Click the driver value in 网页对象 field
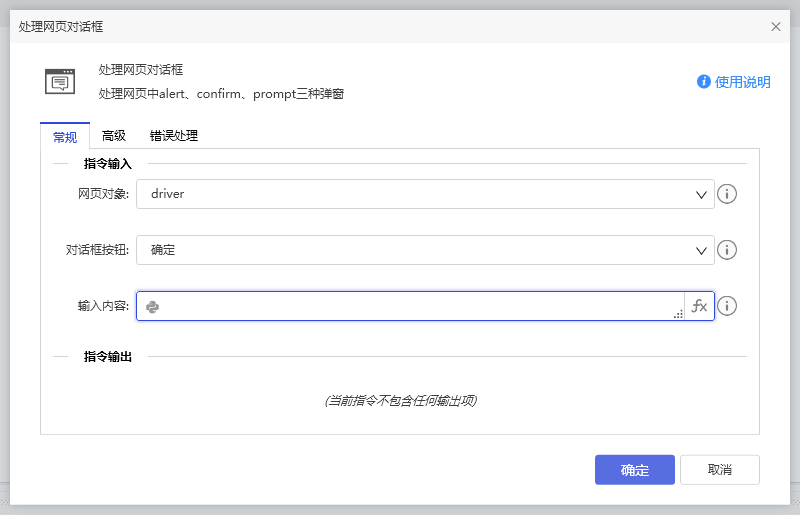Viewport: 800px width, 515px height. (168, 194)
